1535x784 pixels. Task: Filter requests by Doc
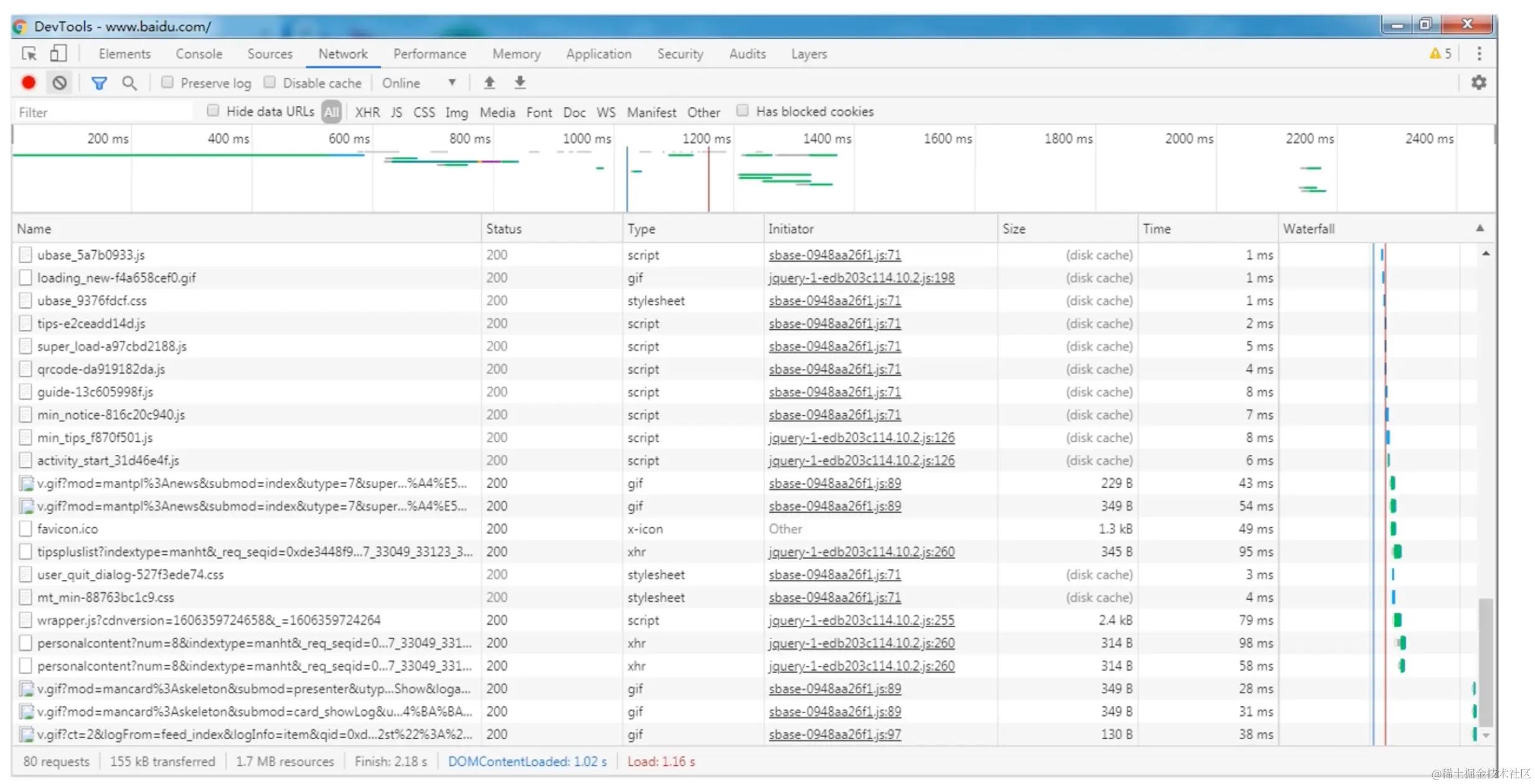(x=574, y=113)
